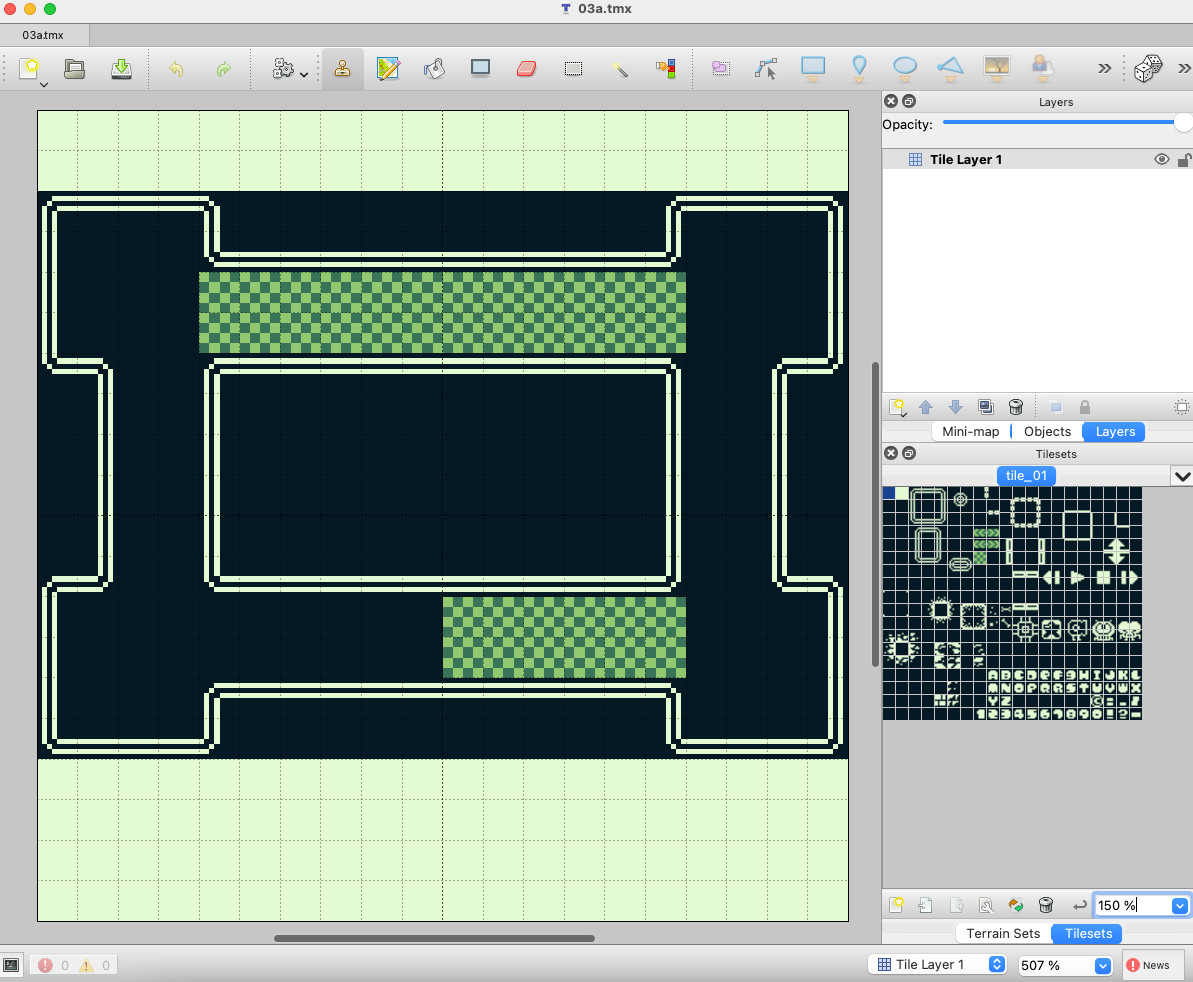Click the News button

[1147, 965]
